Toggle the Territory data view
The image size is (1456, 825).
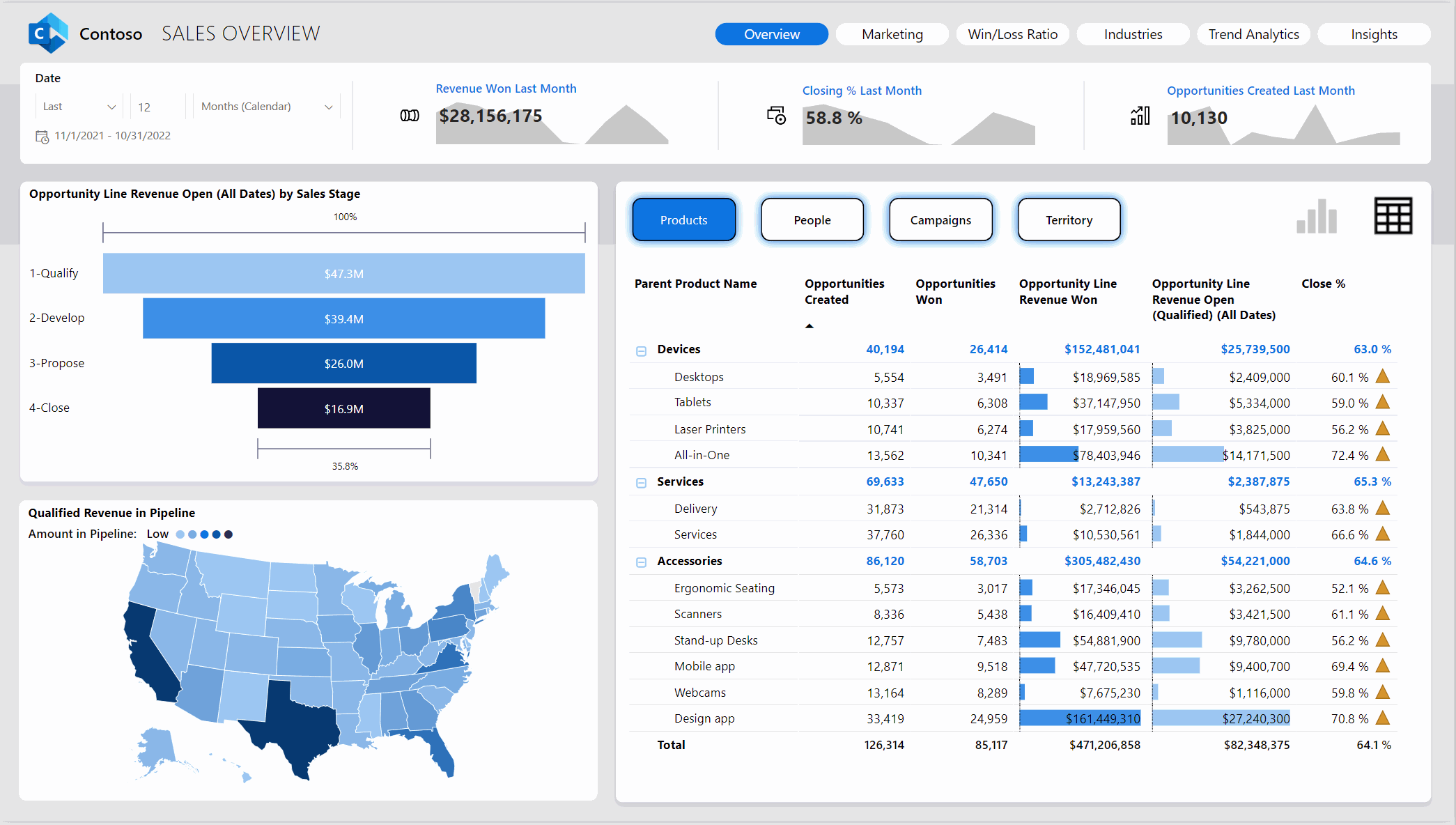[1069, 219]
